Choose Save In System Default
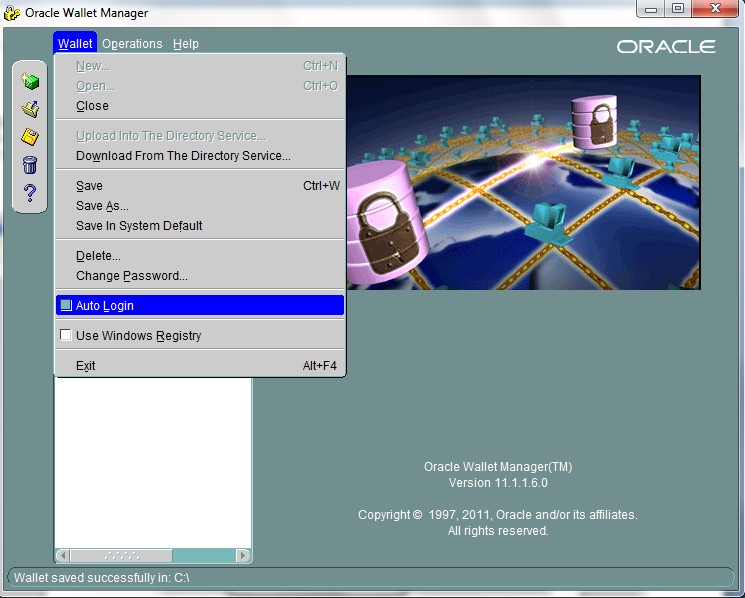The width and height of the screenshot is (745, 598). tap(200, 226)
